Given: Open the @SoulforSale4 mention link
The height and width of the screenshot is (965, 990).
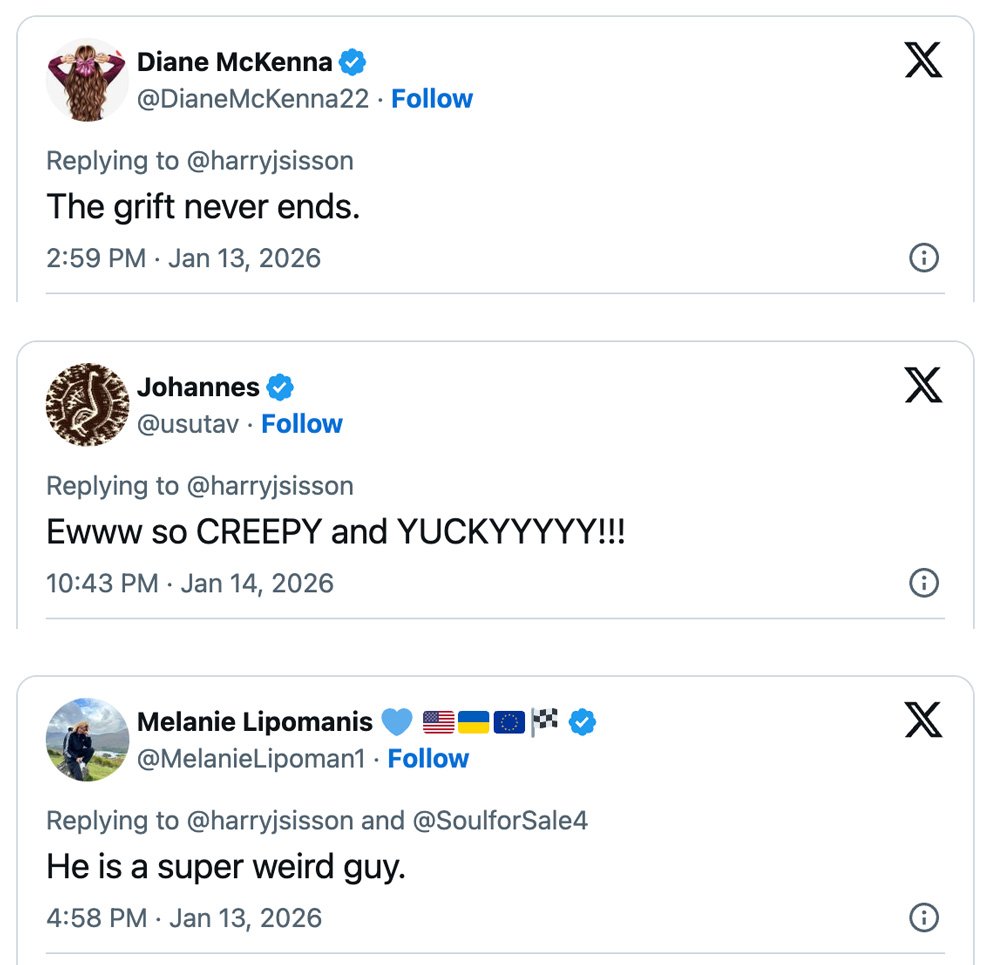Looking at the screenshot, I should (x=500, y=821).
